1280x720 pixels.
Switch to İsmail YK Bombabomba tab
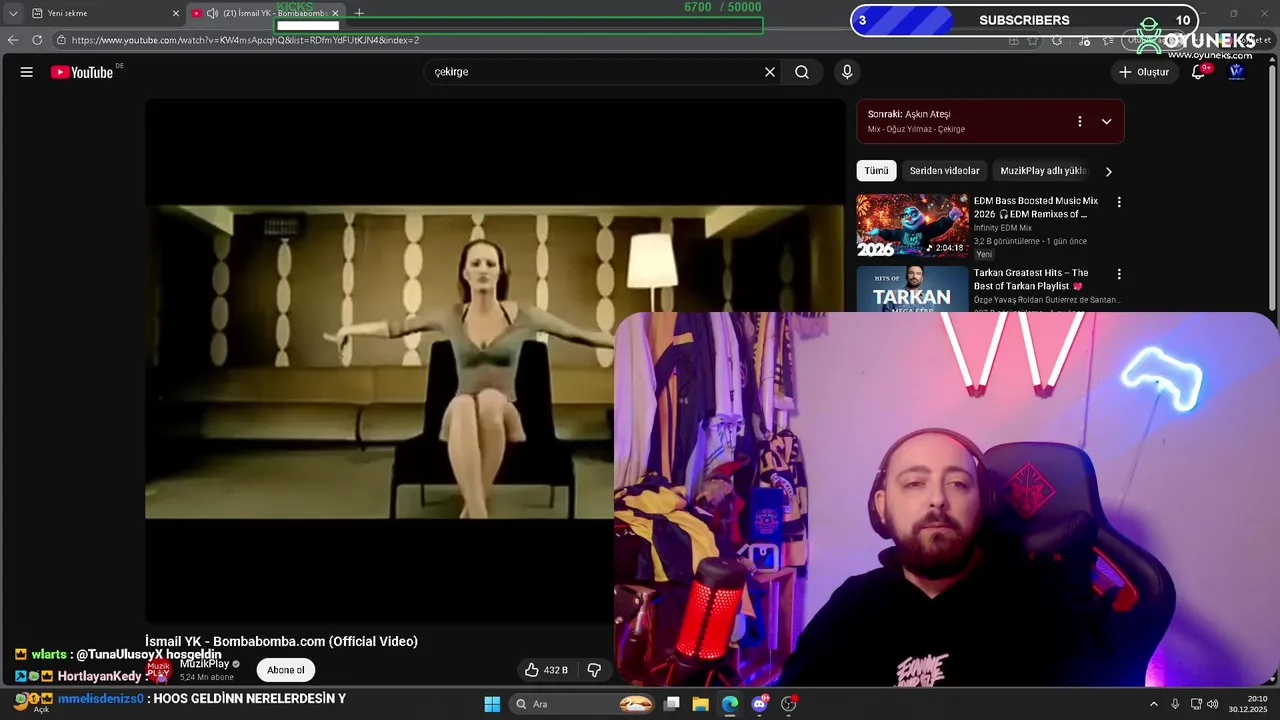(267, 13)
